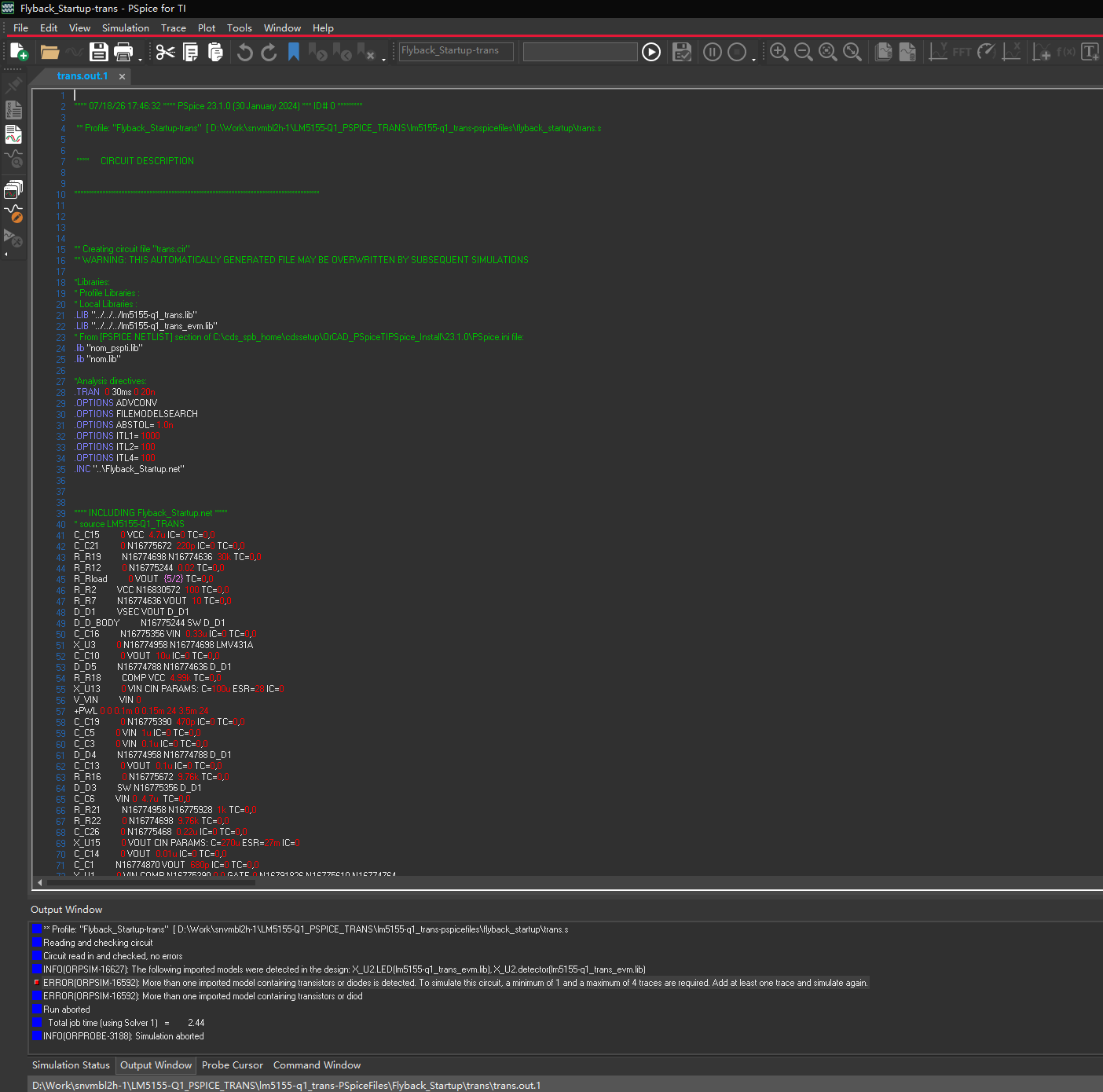Redo the last action
The height and width of the screenshot is (1092, 1103).
click(269, 52)
